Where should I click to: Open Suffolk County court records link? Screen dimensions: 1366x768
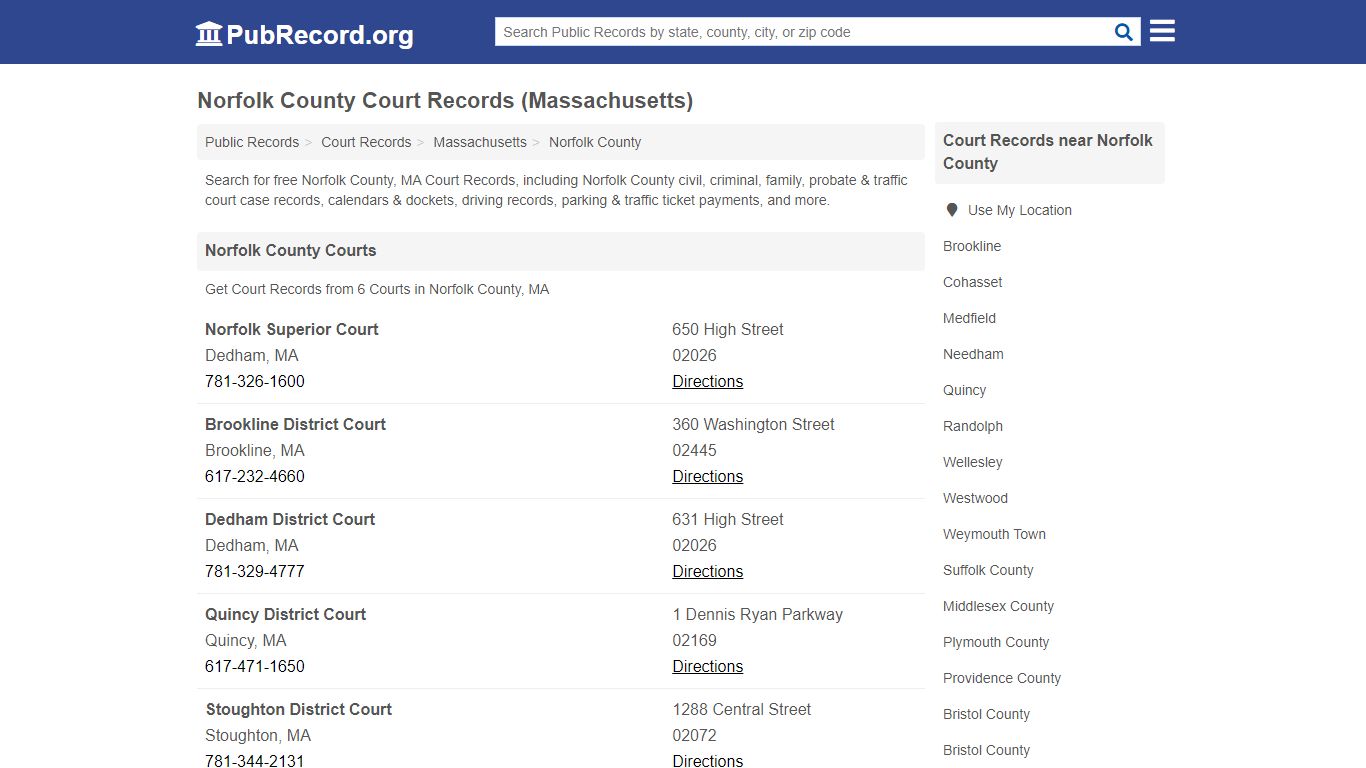988,570
